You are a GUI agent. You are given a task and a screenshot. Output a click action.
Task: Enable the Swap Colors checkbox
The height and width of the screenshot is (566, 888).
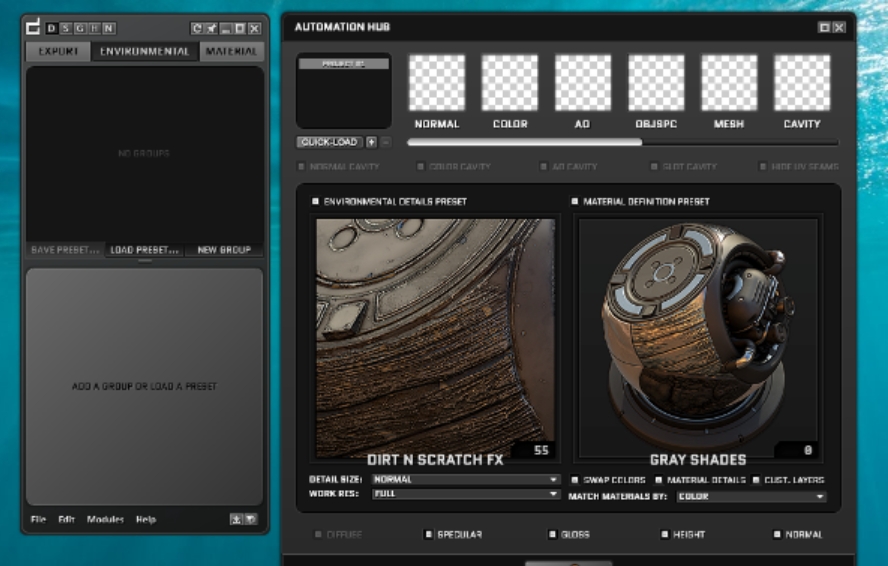pos(575,480)
